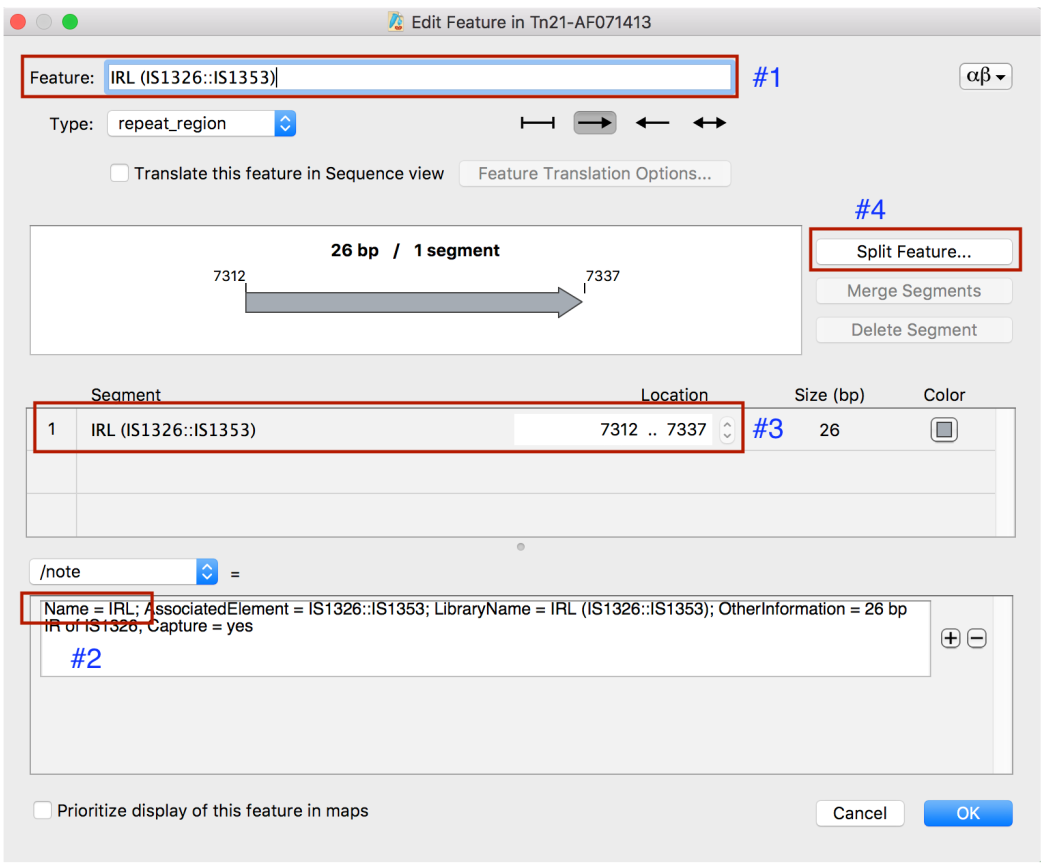The height and width of the screenshot is (868, 1054).
Task: Select the non-directional feature icon
Action: pos(538,123)
